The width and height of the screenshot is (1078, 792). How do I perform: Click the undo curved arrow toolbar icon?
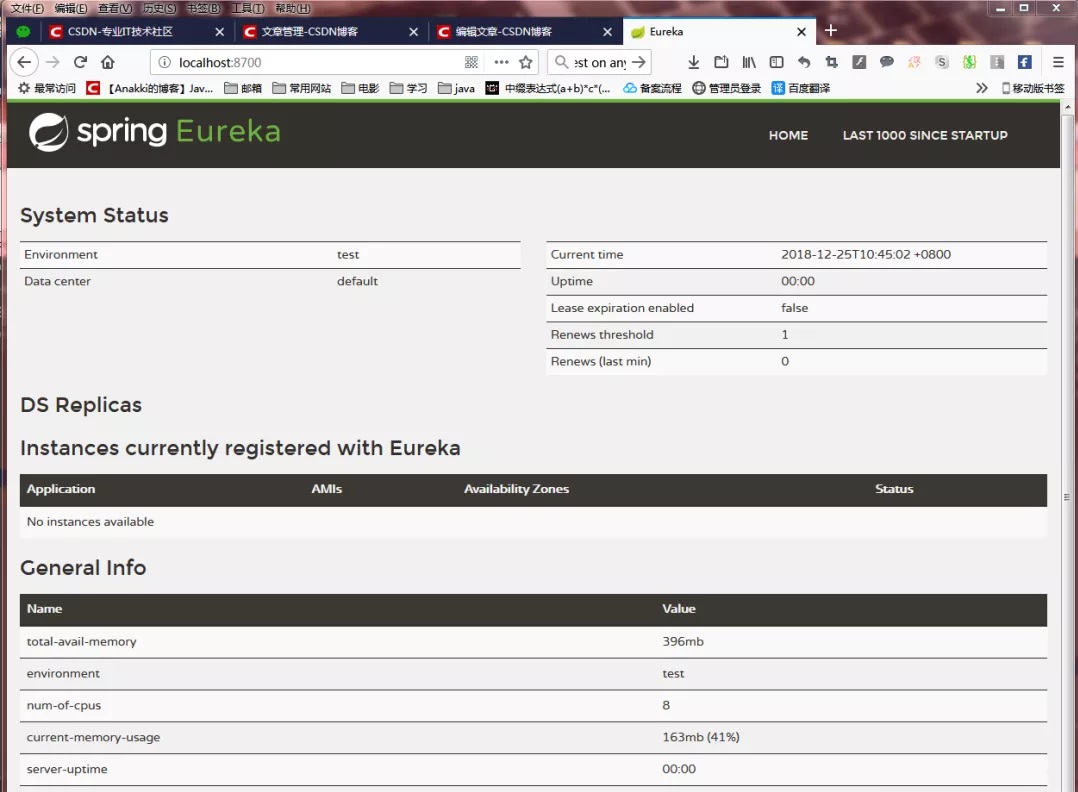804,63
